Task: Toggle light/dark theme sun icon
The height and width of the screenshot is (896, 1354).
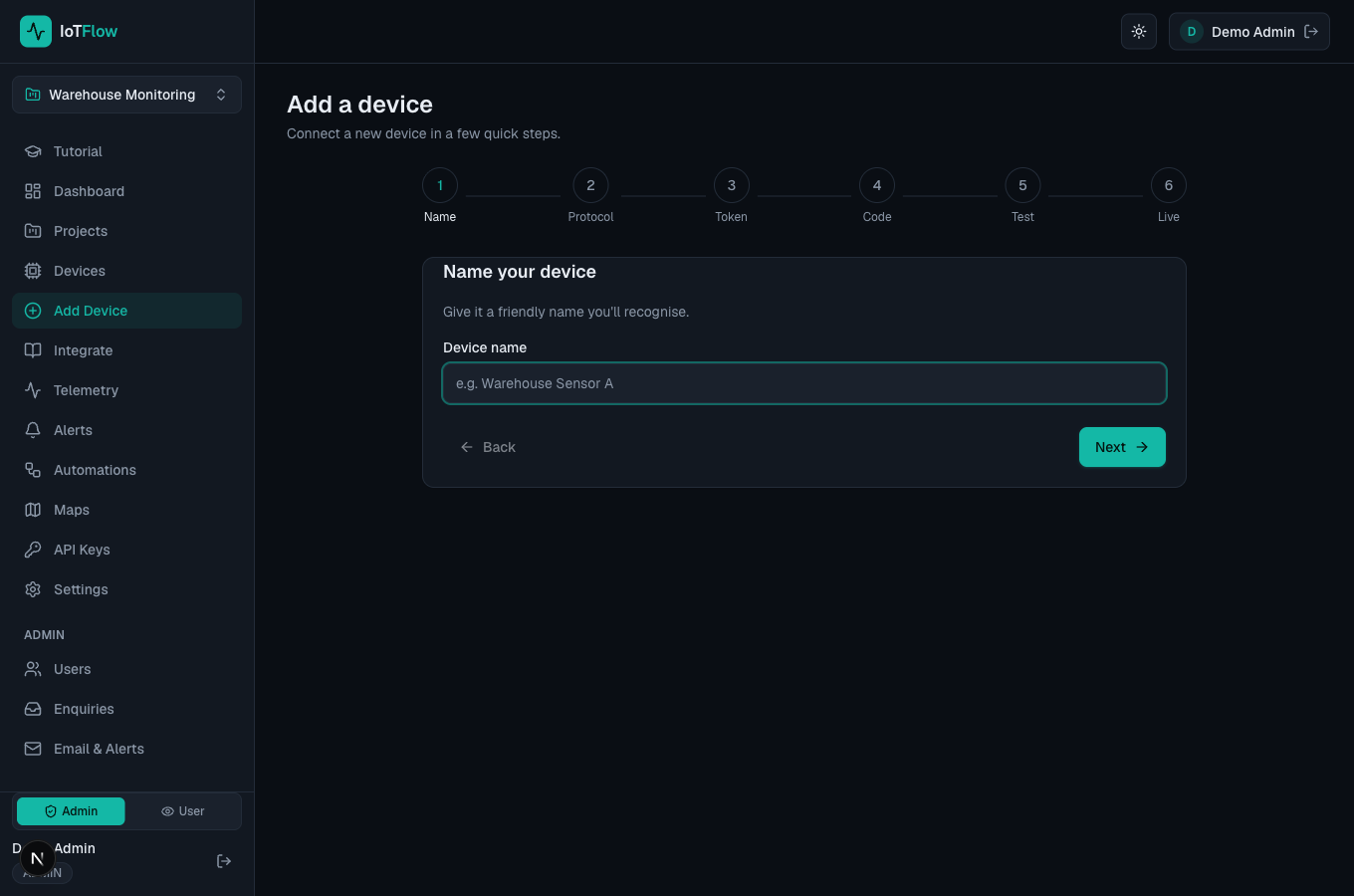Action: pyautogui.click(x=1139, y=32)
